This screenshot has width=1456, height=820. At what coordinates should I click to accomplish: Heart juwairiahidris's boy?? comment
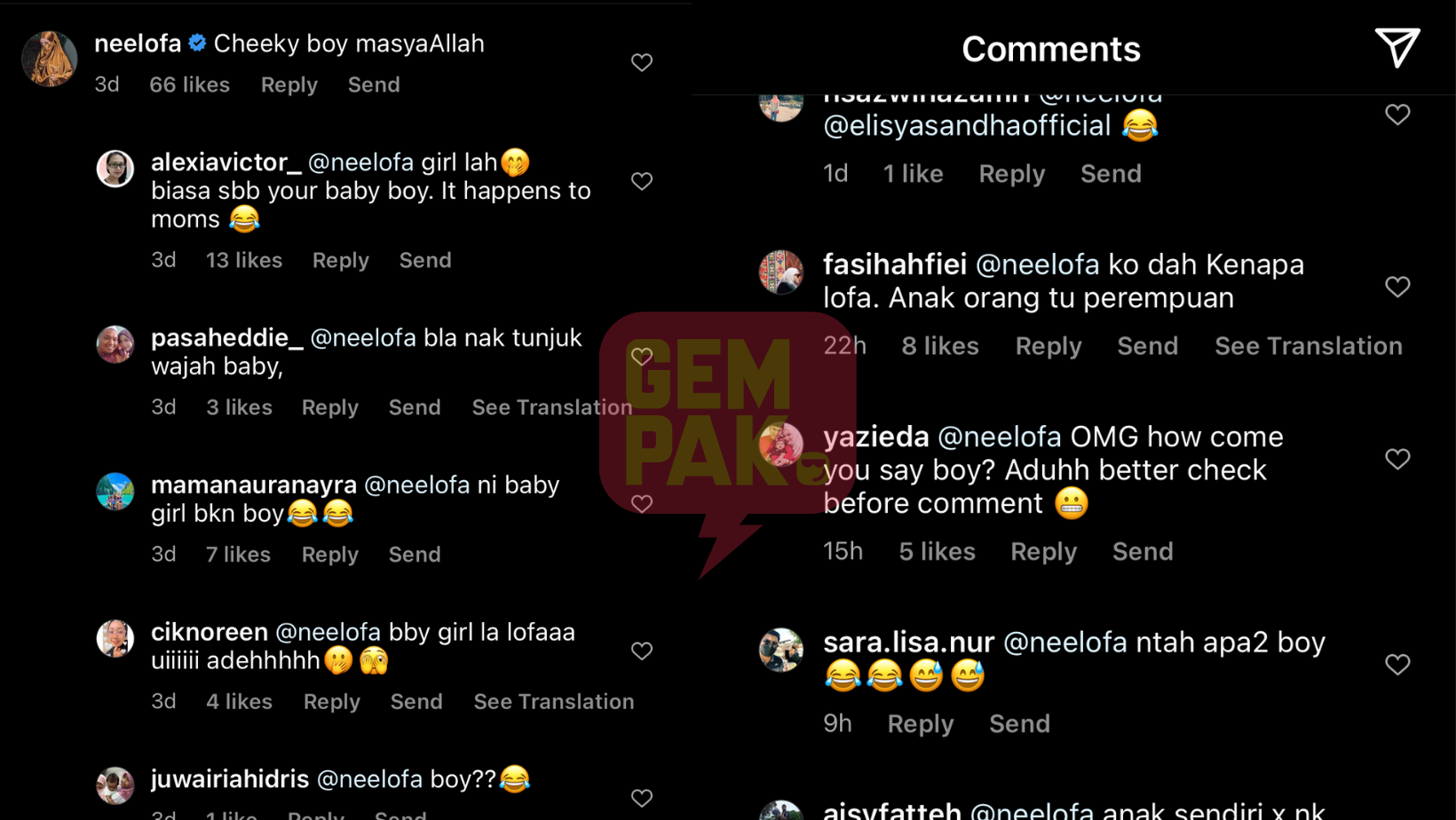click(x=642, y=798)
